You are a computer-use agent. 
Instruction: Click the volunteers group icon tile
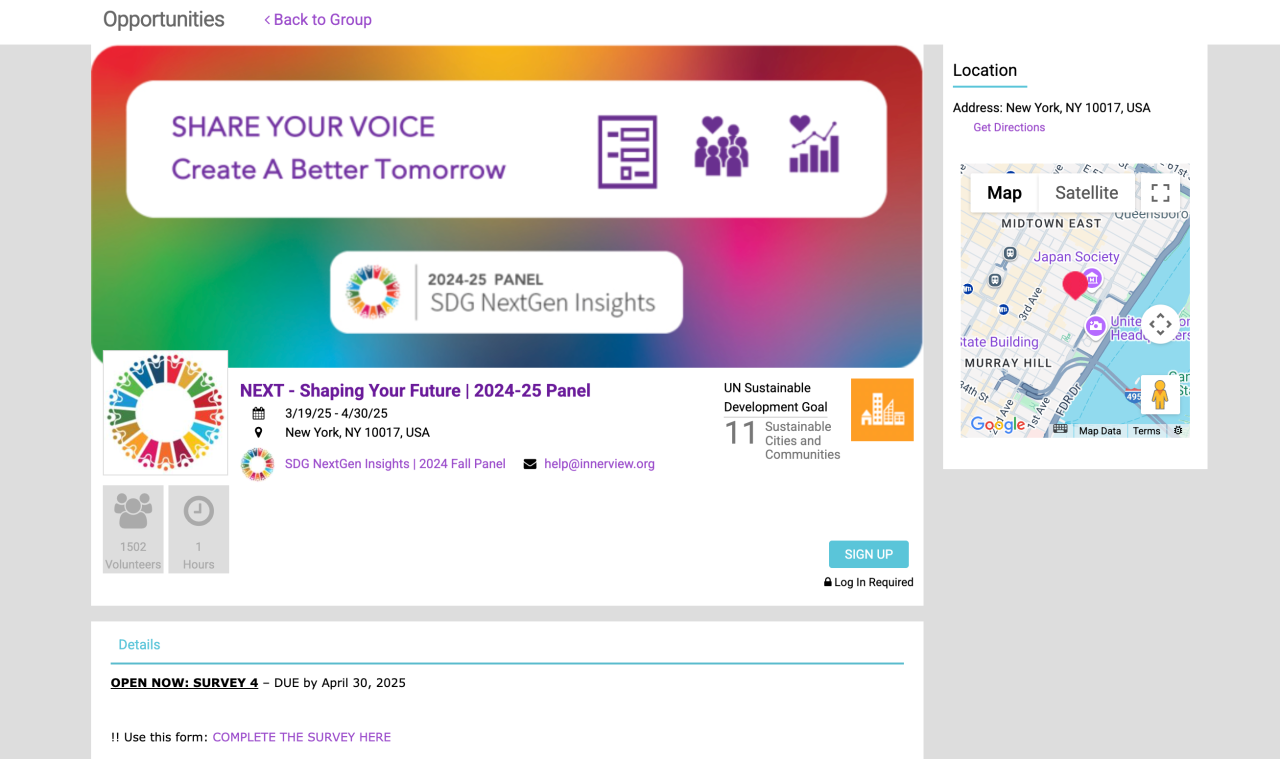tap(133, 529)
